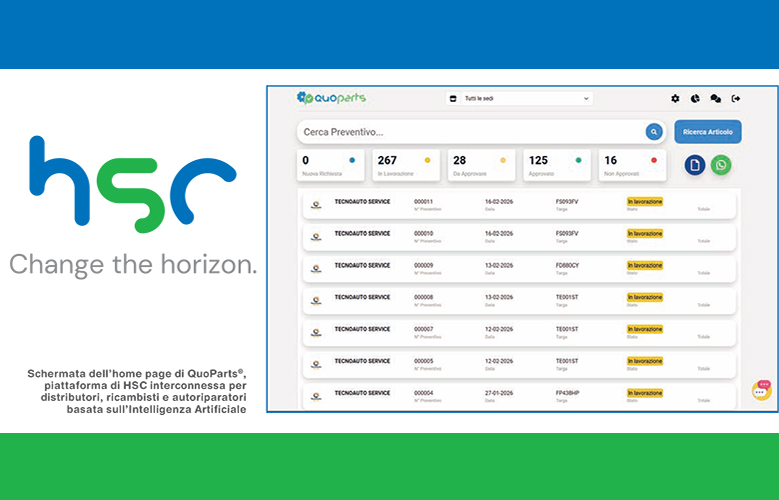779x500 pixels.
Task: Filter by Non Approvati 16 card
Action: pos(632,166)
